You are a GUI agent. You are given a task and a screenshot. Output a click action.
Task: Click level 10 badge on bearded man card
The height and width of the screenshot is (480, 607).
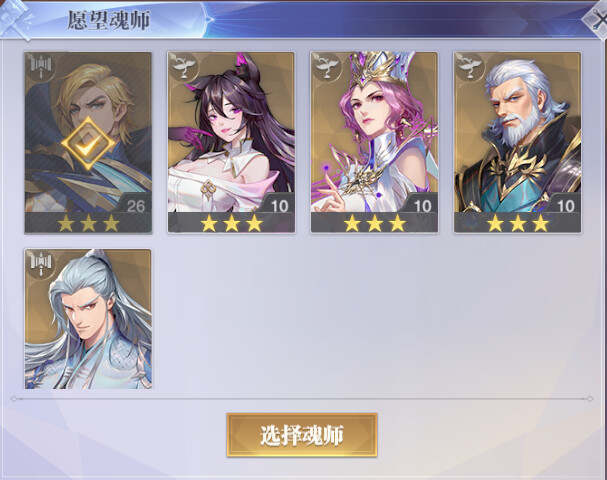click(x=565, y=205)
